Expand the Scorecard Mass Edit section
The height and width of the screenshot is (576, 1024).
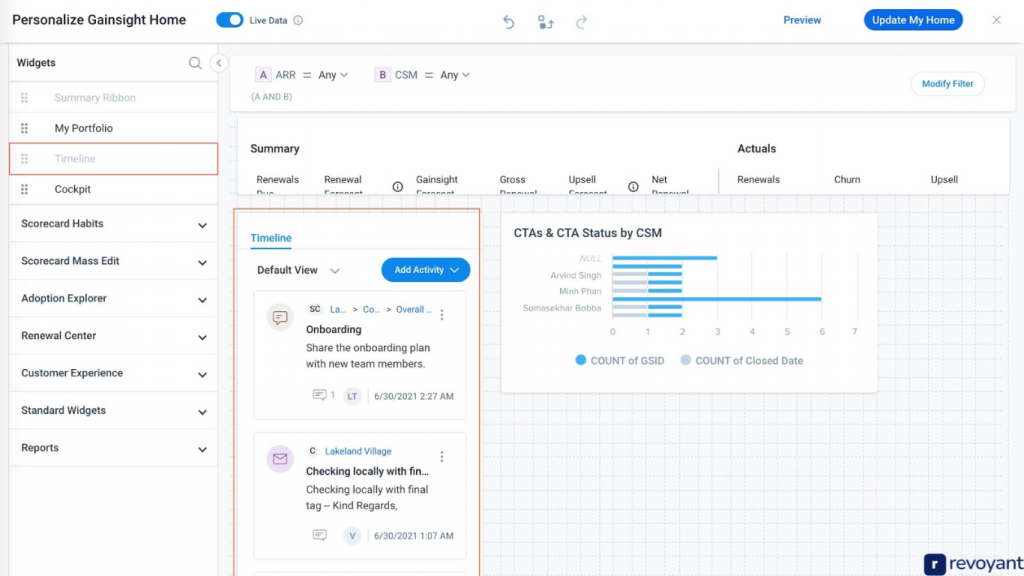114,261
